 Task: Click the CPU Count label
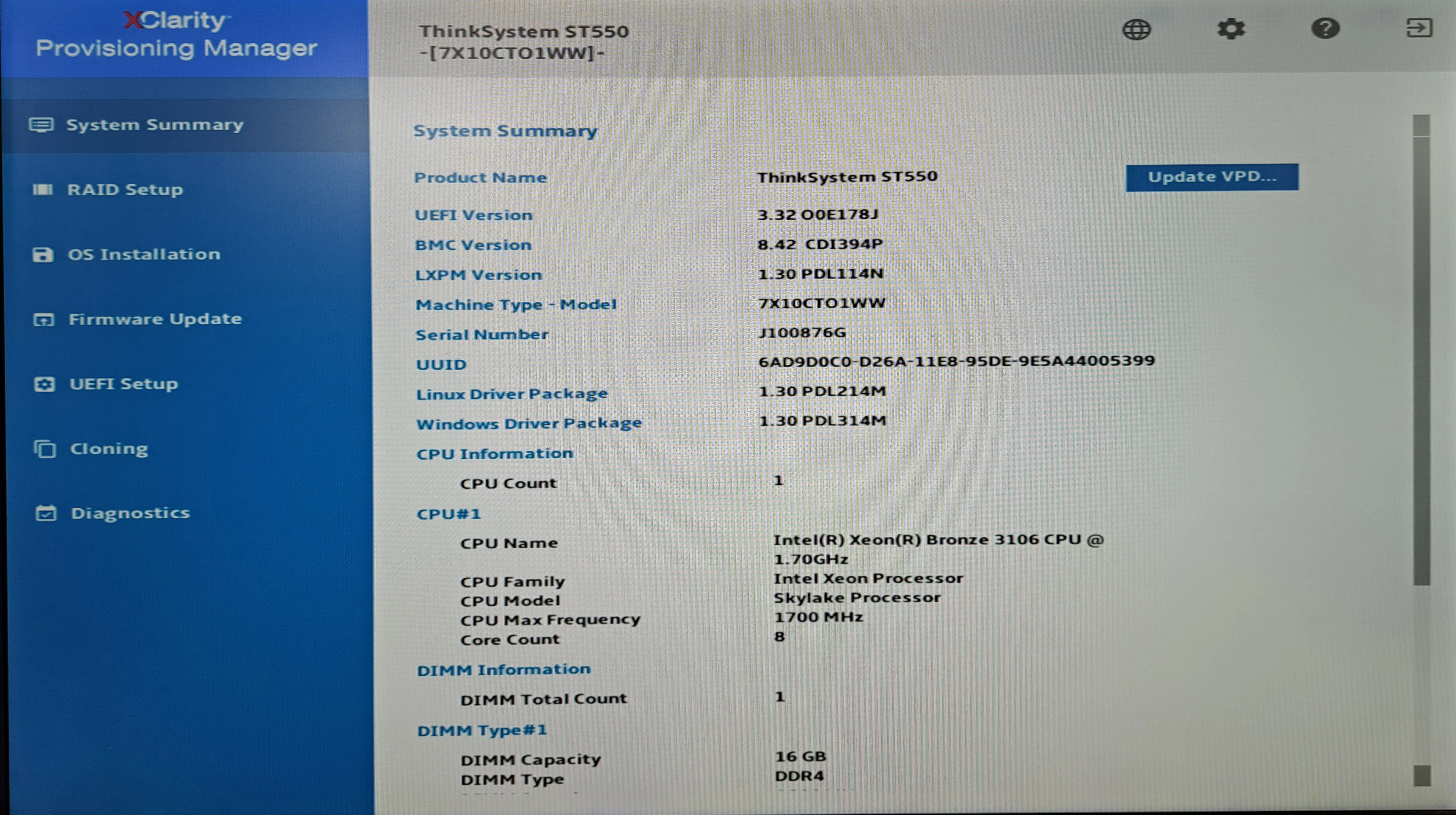point(508,484)
